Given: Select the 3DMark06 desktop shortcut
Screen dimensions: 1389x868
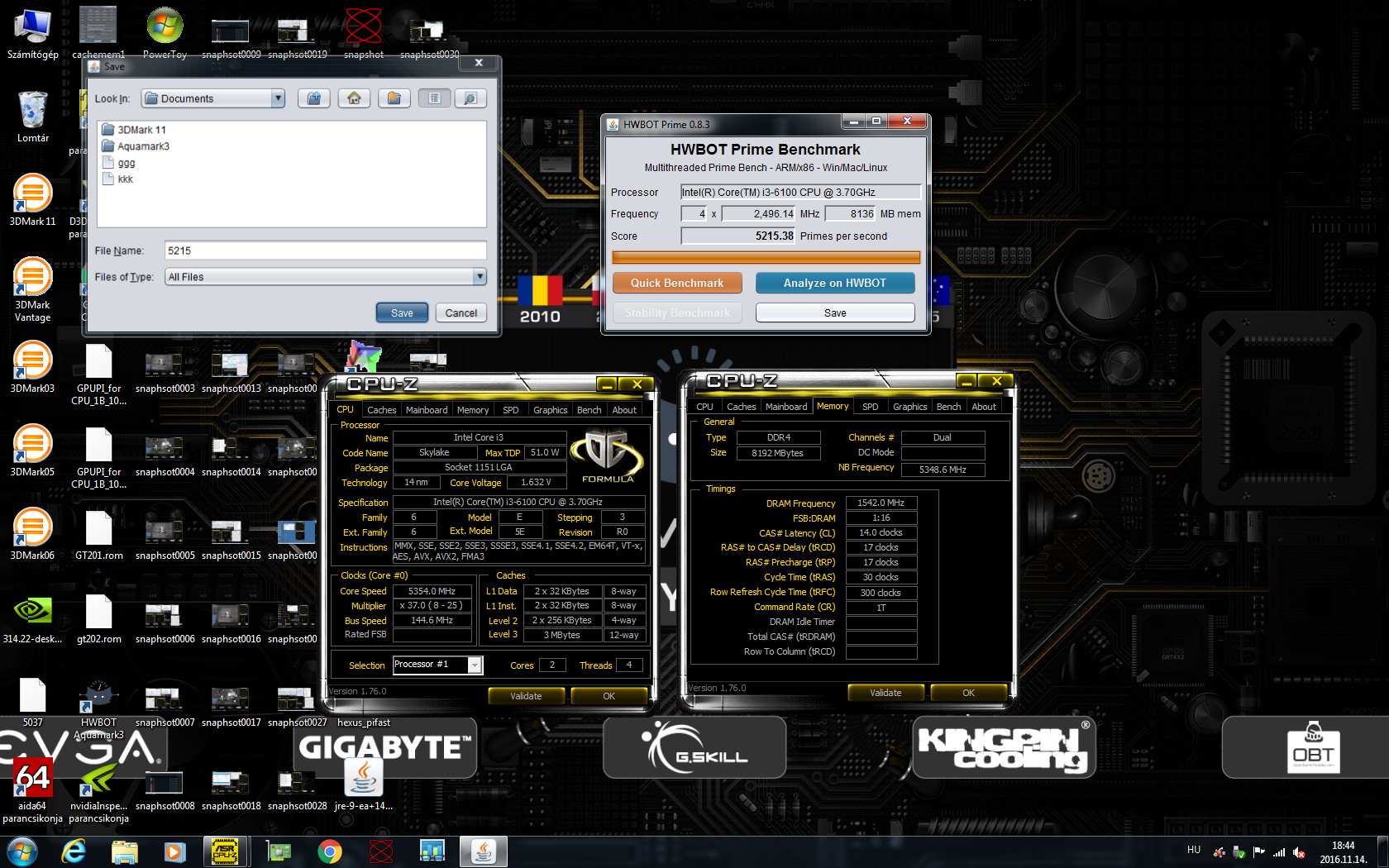Looking at the screenshot, I should 33,534.
